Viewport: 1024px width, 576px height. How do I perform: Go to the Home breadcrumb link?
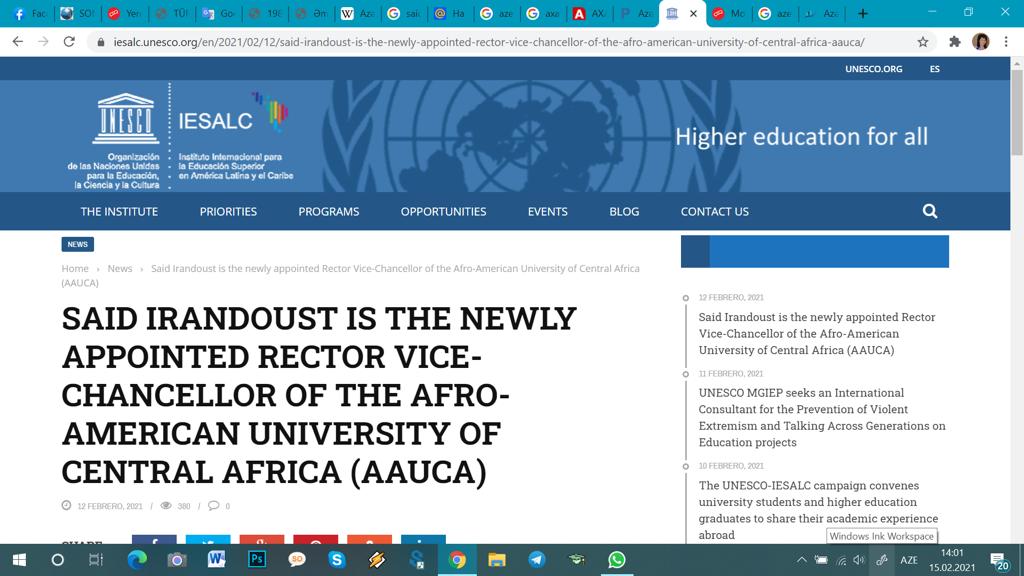tap(75, 268)
